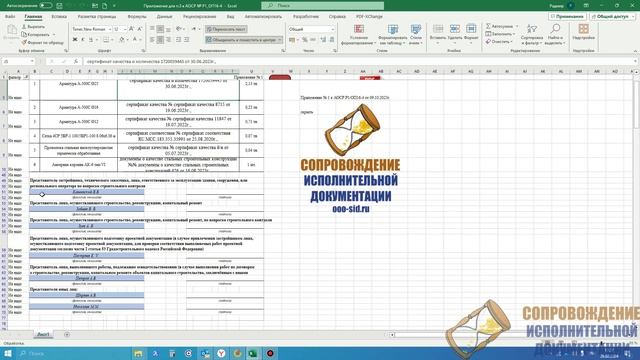Click Delete cells button
The width and height of the screenshot is (640, 360).
454,34
